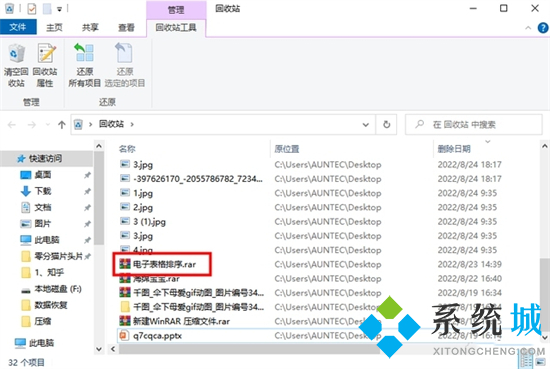Screen dimensions: 550x369
Task: Refresh the Recycle Bin view
Action: tap(387, 125)
